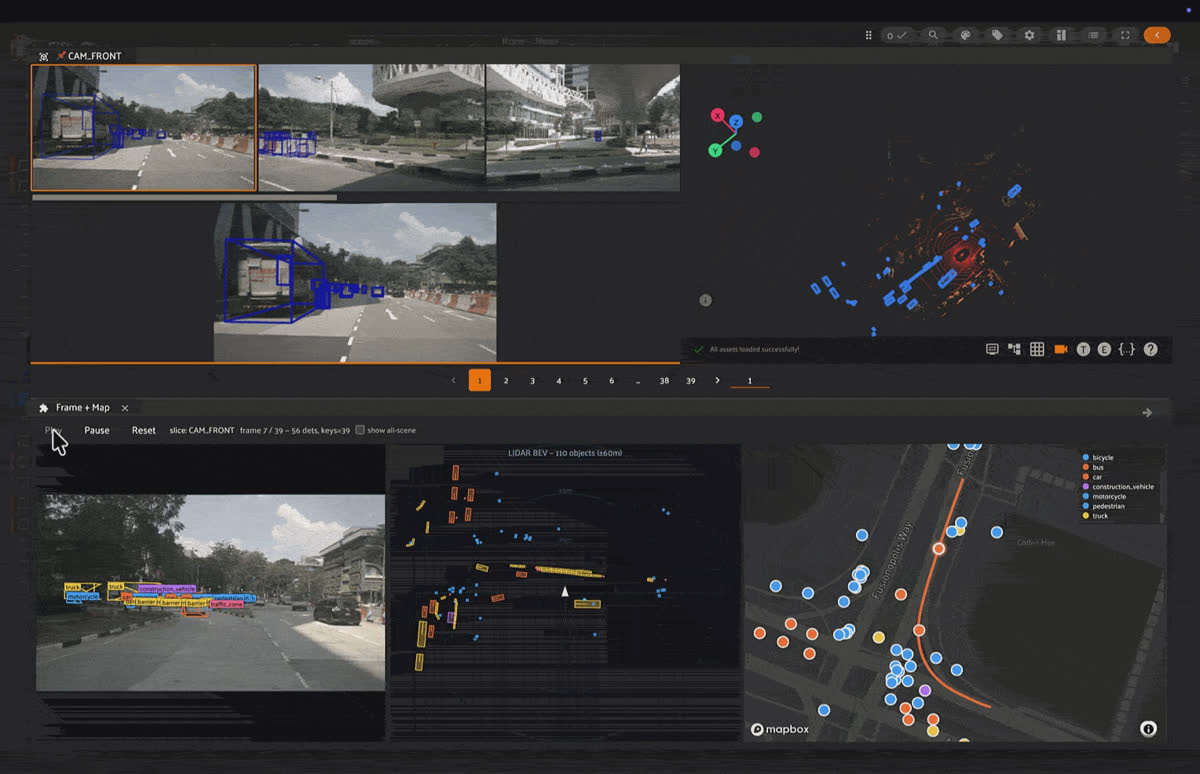
Task: Click Play playback button
Action: coord(53,430)
